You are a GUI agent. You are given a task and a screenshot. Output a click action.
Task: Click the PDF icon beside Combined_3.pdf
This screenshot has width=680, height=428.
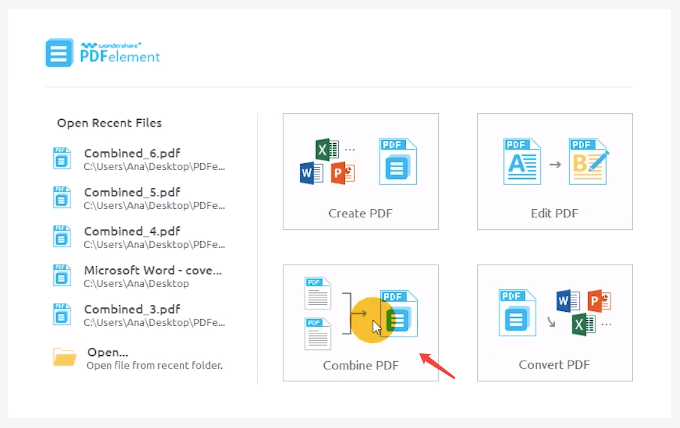pyautogui.click(x=62, y=315)
